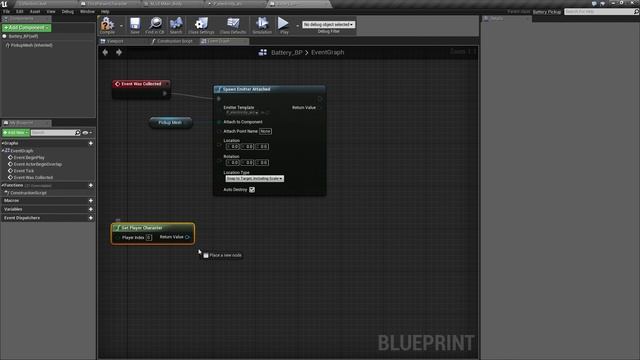Save the blueprint using the Save icon
640x360 pixels.
pos(135,25)
